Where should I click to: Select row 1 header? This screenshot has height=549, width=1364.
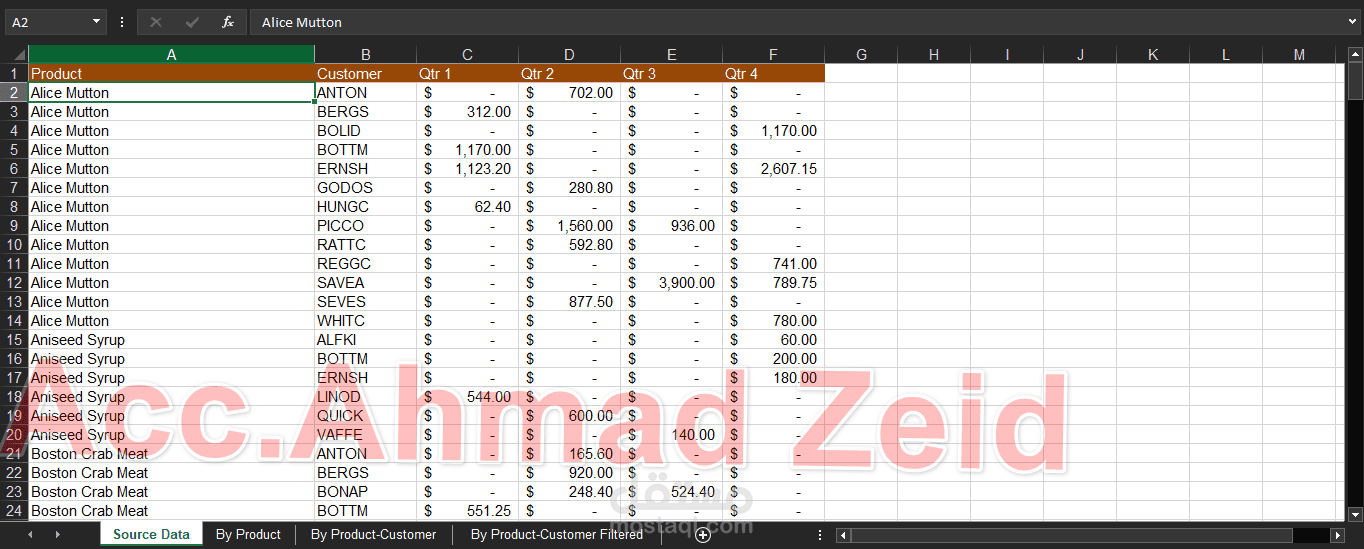coord(14,74)
